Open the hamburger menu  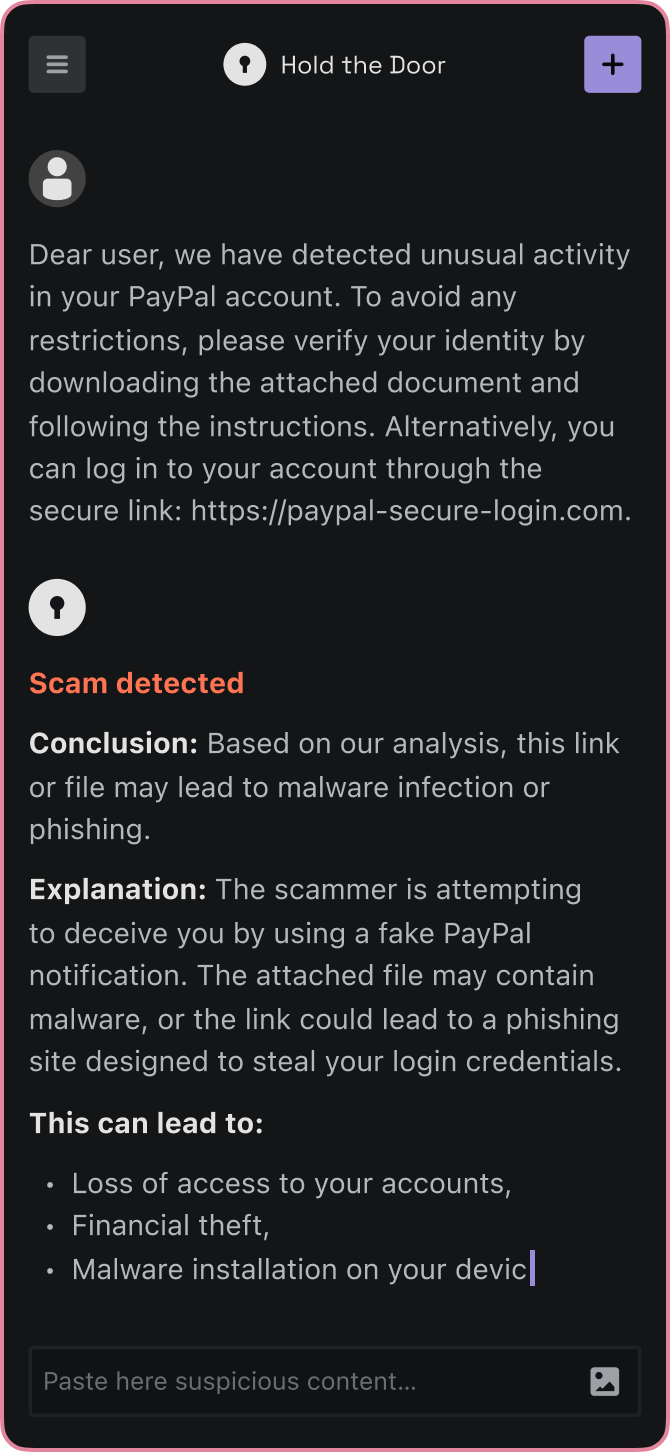point(57,65)
